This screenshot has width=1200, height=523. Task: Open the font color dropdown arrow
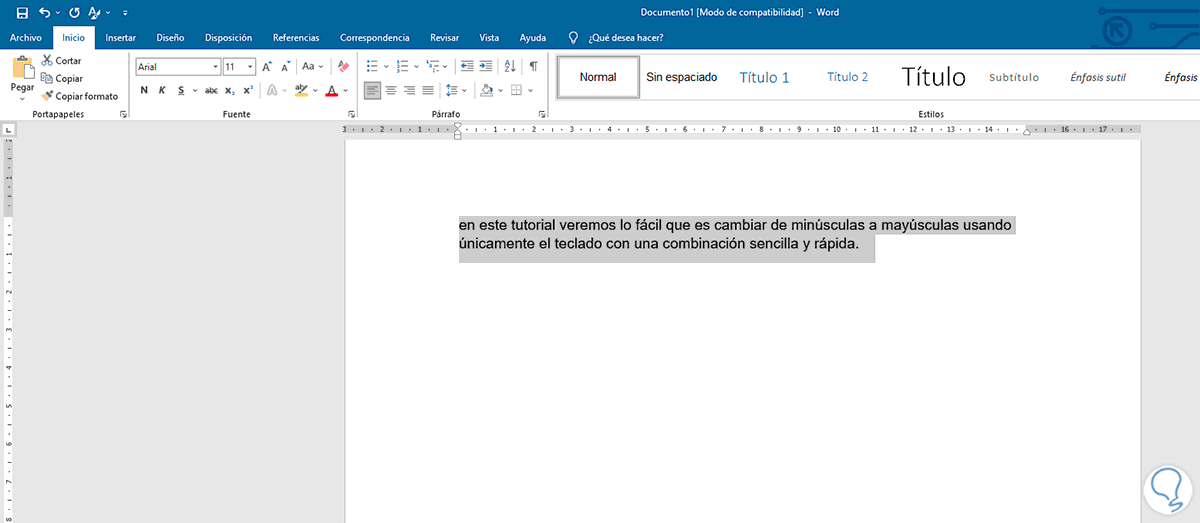click(x=346, y=90)
